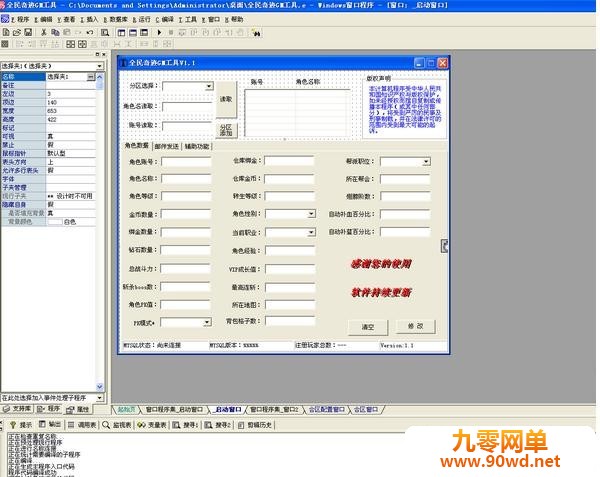Click the middle window layout toolbar icon
This screenshot has height=477, width=600.
(133, 33)
